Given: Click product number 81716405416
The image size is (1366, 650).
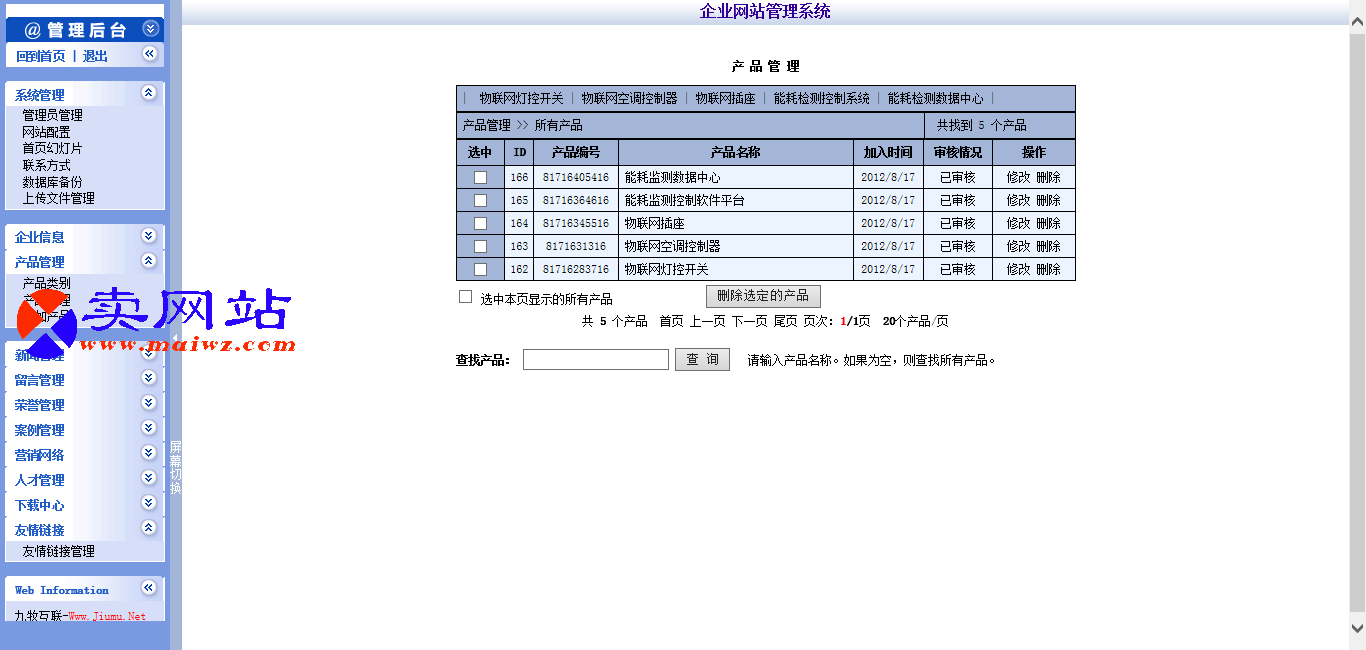Looking at the screenshot, I should [576, 178].
